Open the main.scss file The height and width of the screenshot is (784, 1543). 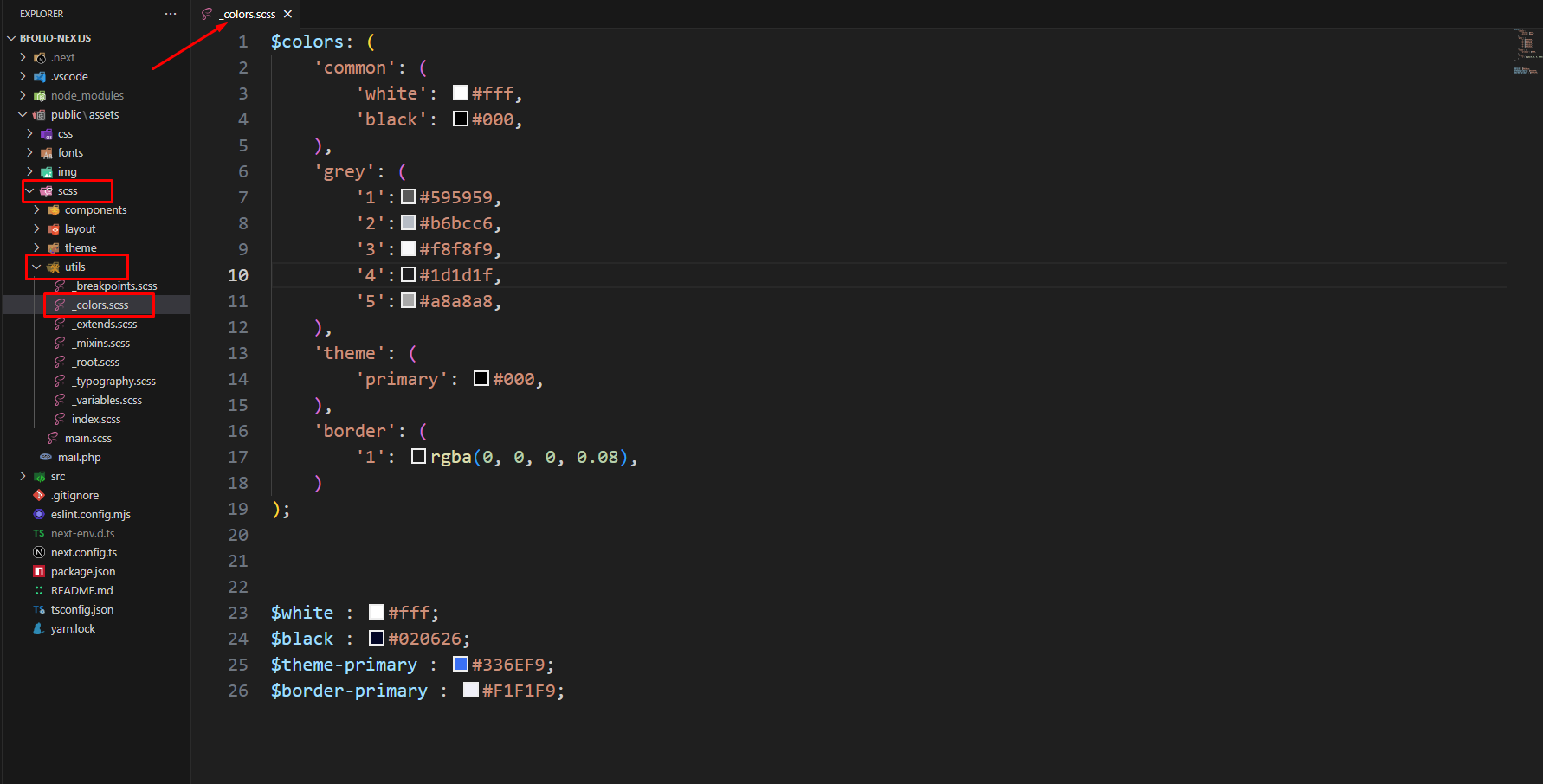click(87, 438)
